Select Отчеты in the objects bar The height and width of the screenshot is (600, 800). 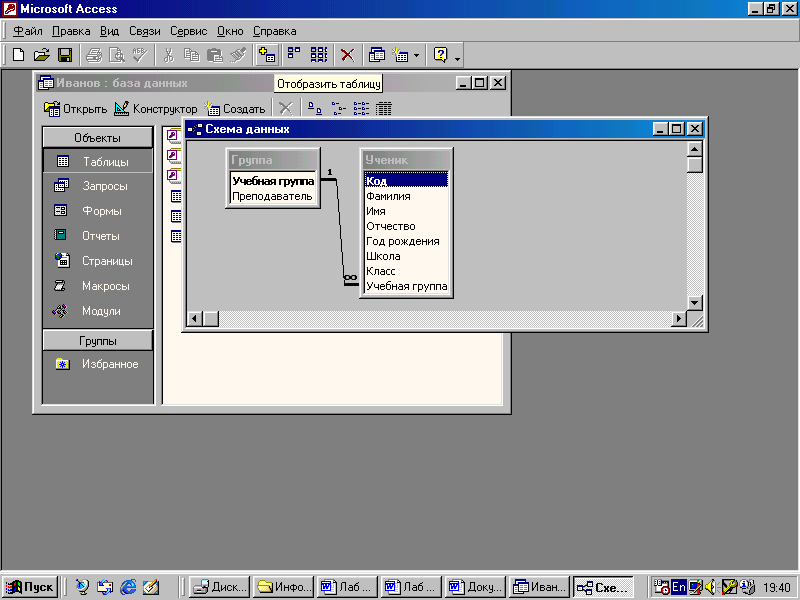click(x=98, y=236)
